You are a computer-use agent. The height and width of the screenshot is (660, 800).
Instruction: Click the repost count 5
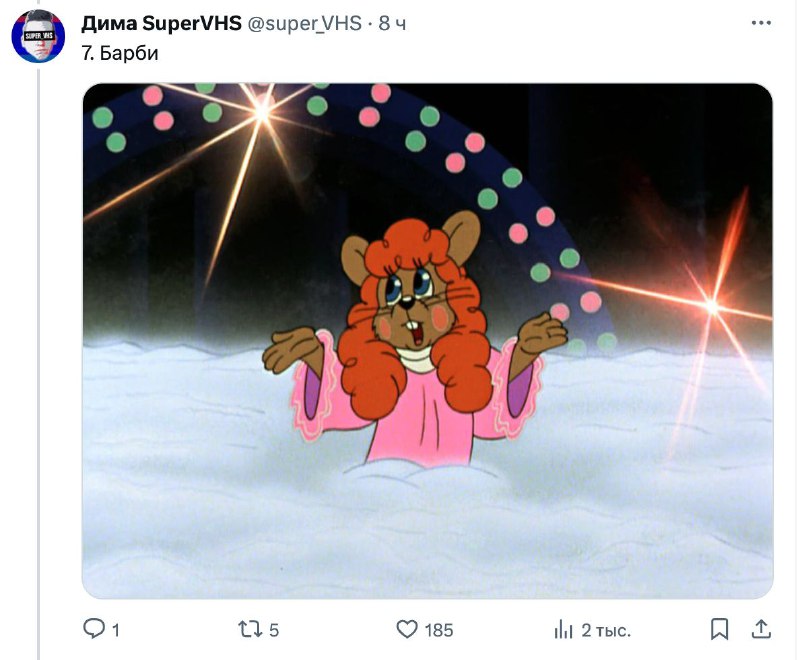click(x=274, y=630)
